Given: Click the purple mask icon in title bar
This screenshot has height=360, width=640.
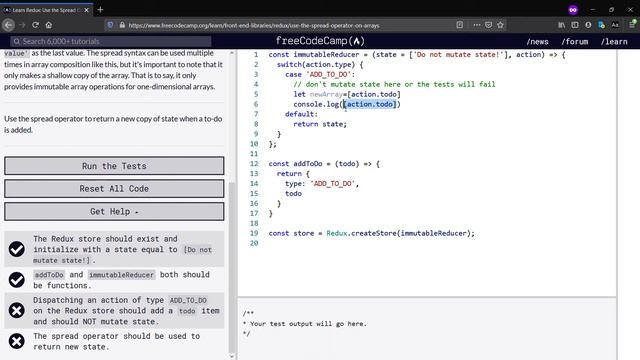Looking at the screenshot, I should 573,9.
